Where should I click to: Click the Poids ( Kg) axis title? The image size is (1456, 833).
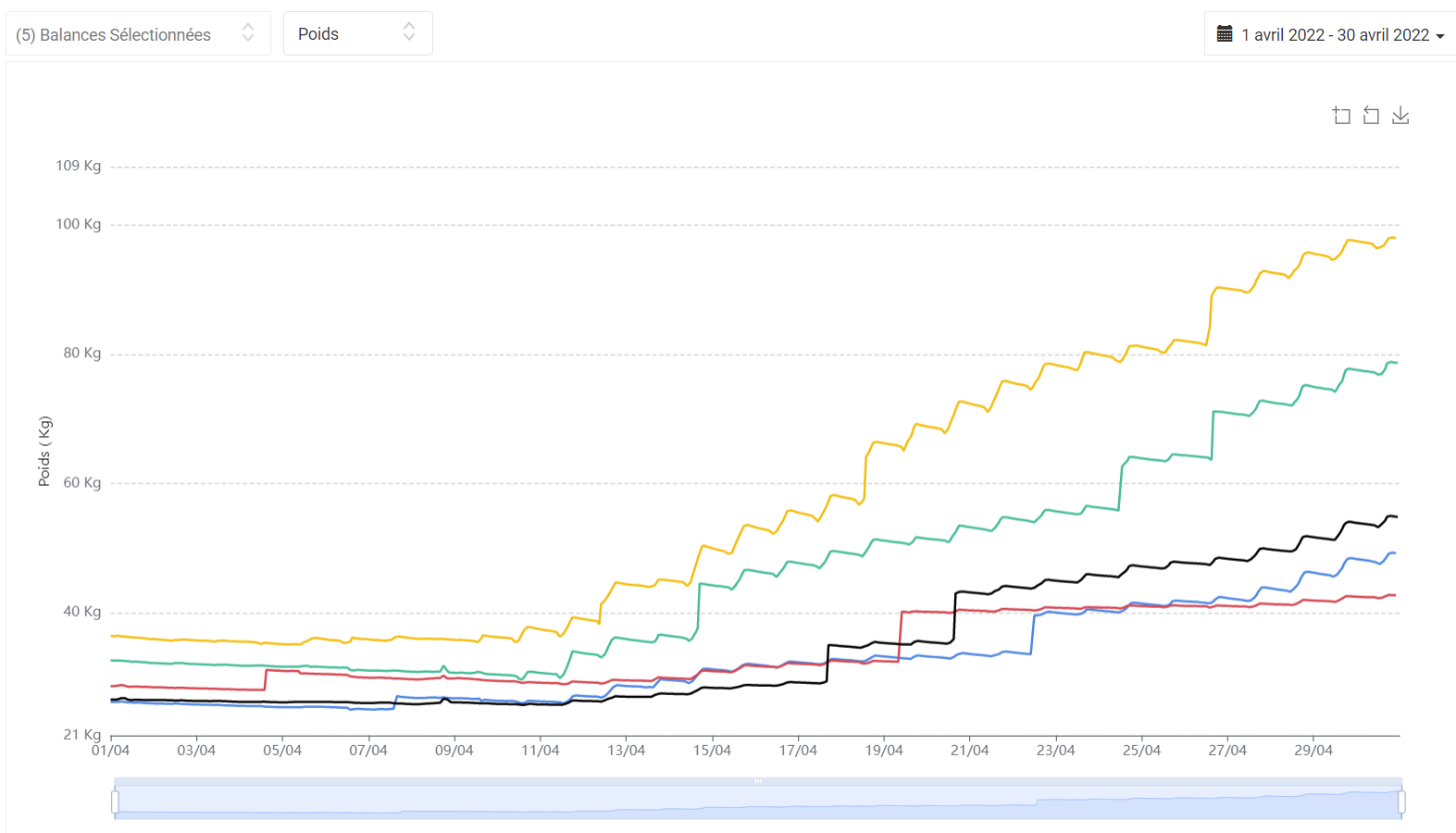(x=44, y=452)
